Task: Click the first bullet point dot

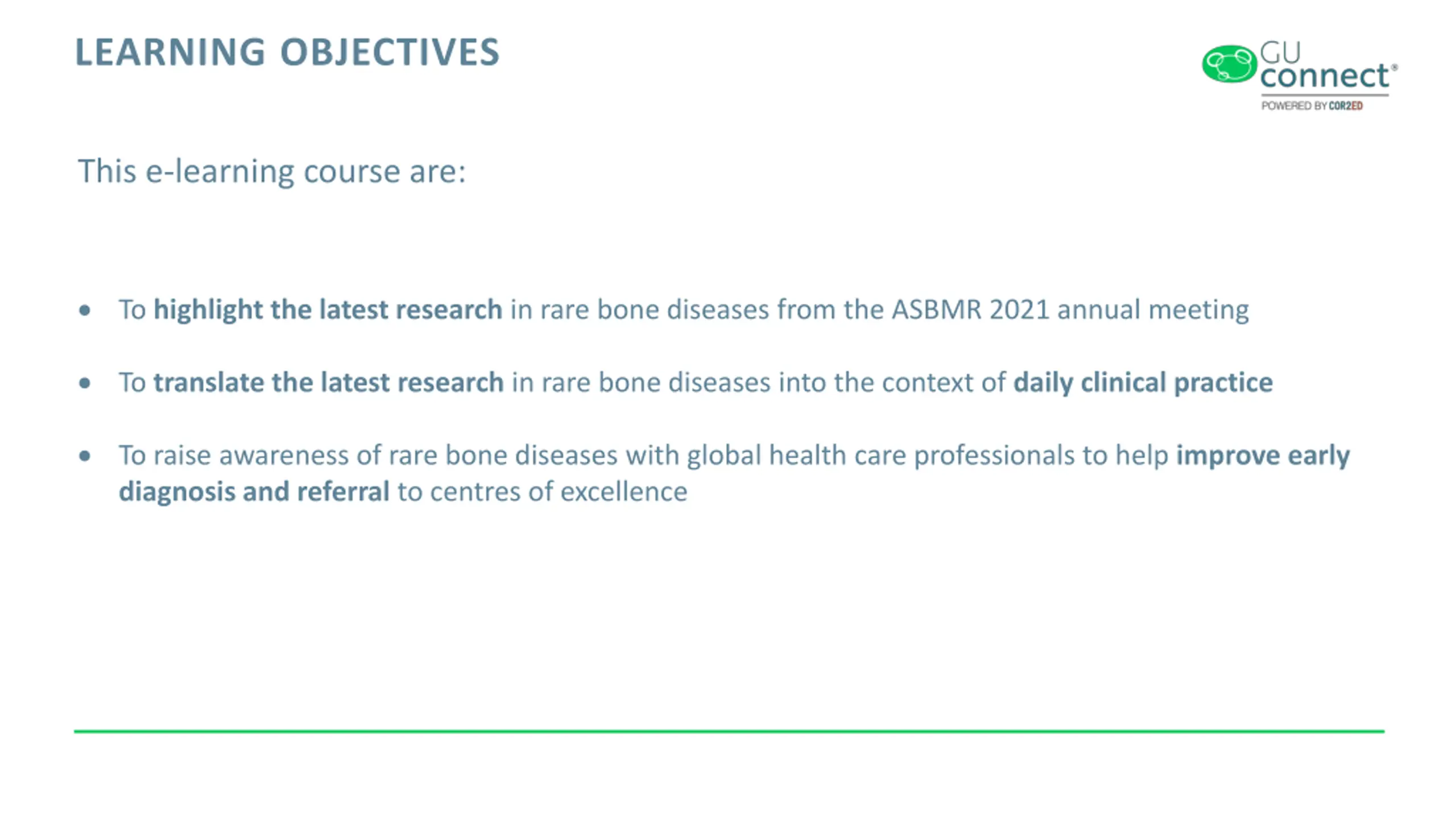Action: 85,310
